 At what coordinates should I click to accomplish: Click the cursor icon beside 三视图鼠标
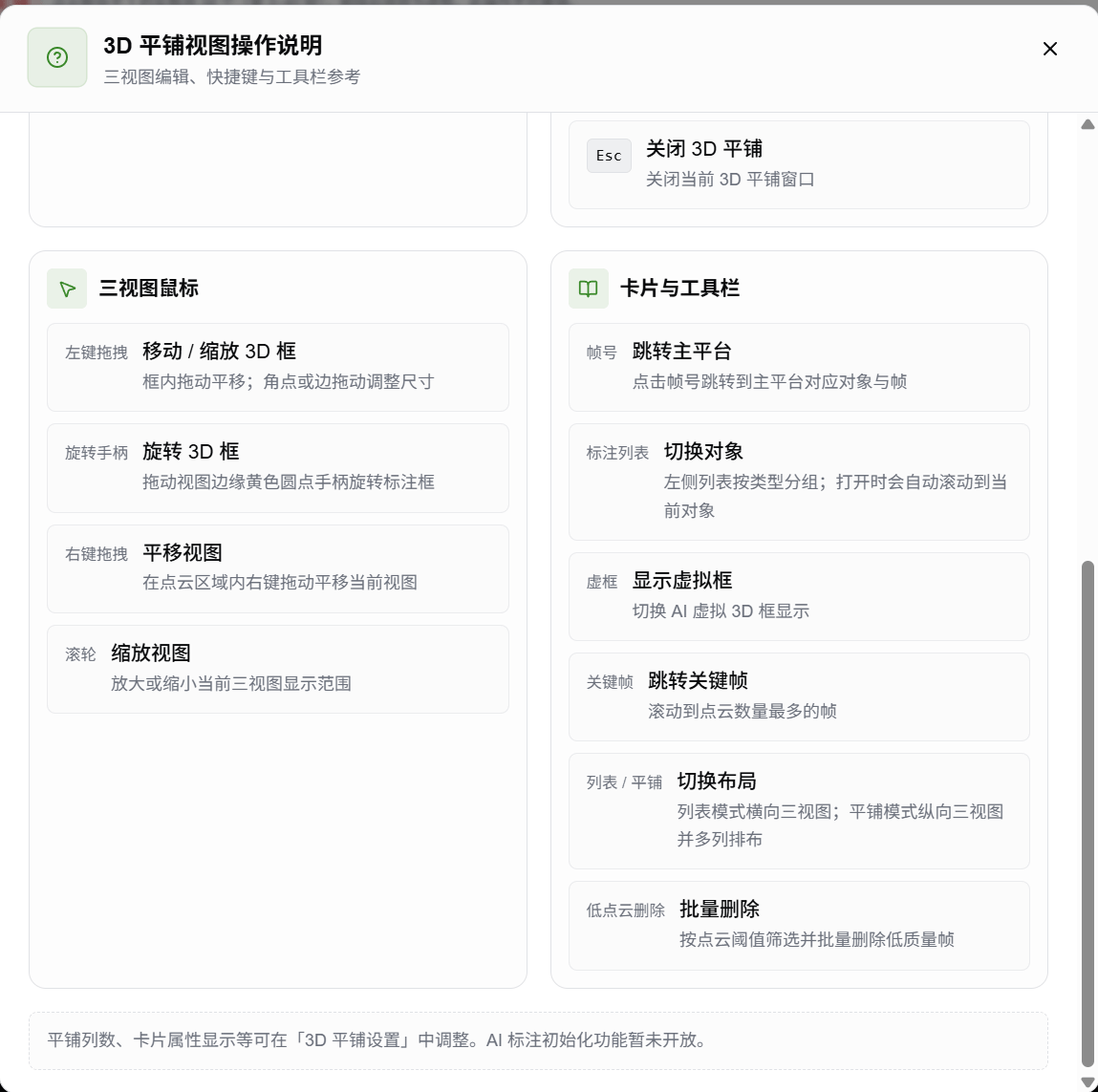pyautogui.click(x=67, y=289)
